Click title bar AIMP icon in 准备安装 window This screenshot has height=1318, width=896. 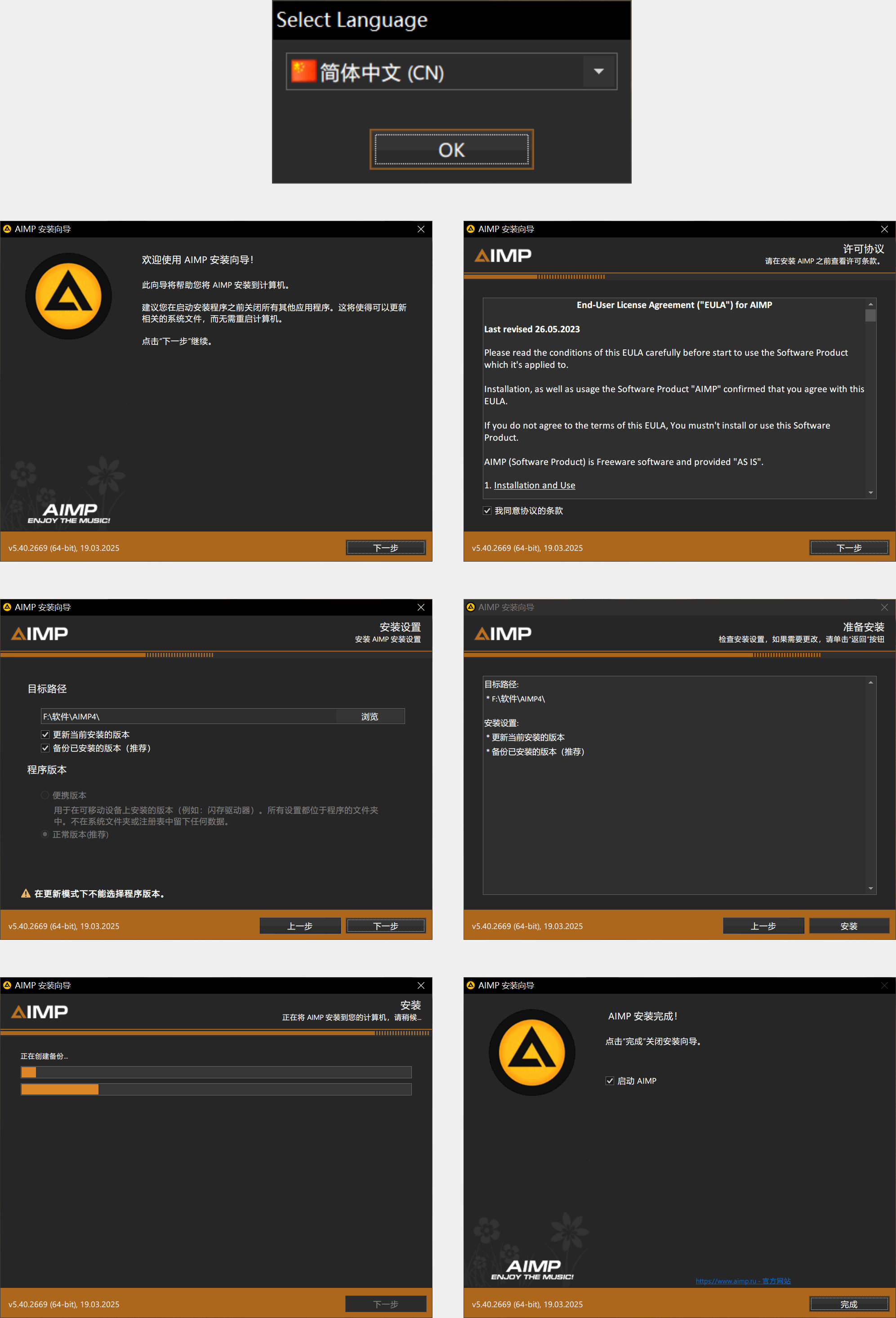pos(471,608)
